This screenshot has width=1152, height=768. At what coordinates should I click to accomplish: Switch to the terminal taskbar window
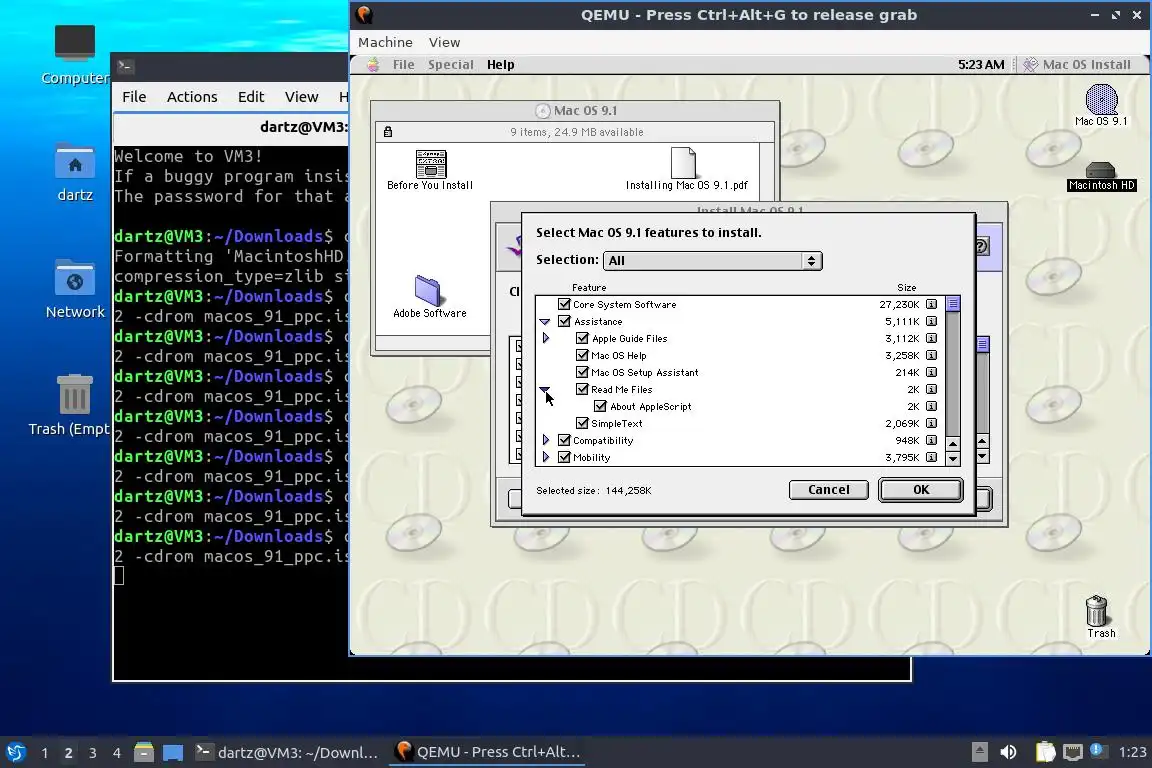point(287,752)
